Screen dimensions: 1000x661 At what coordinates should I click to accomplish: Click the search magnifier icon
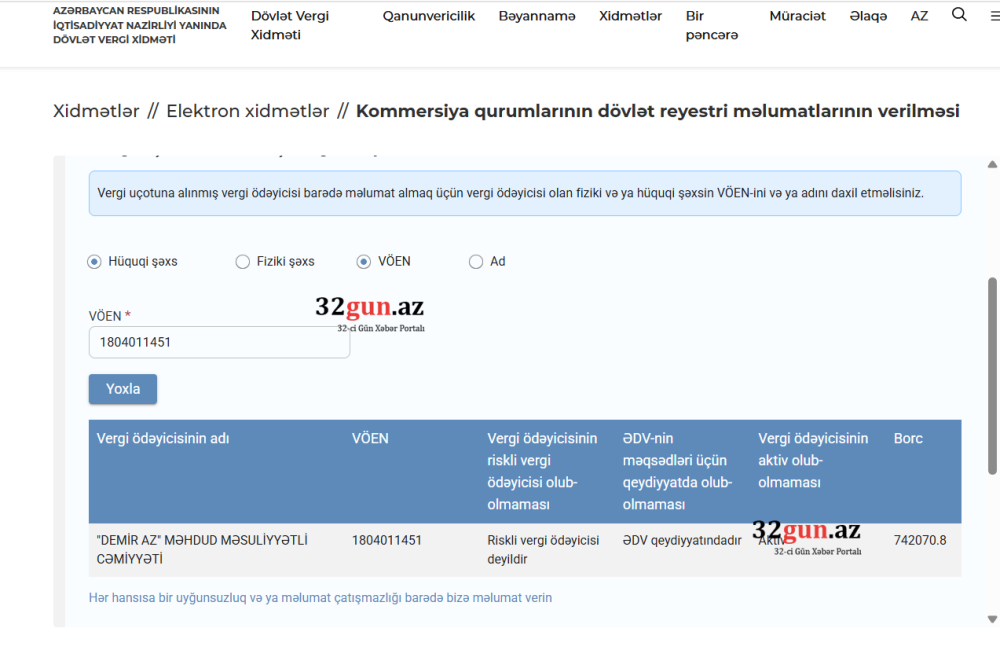959,15
